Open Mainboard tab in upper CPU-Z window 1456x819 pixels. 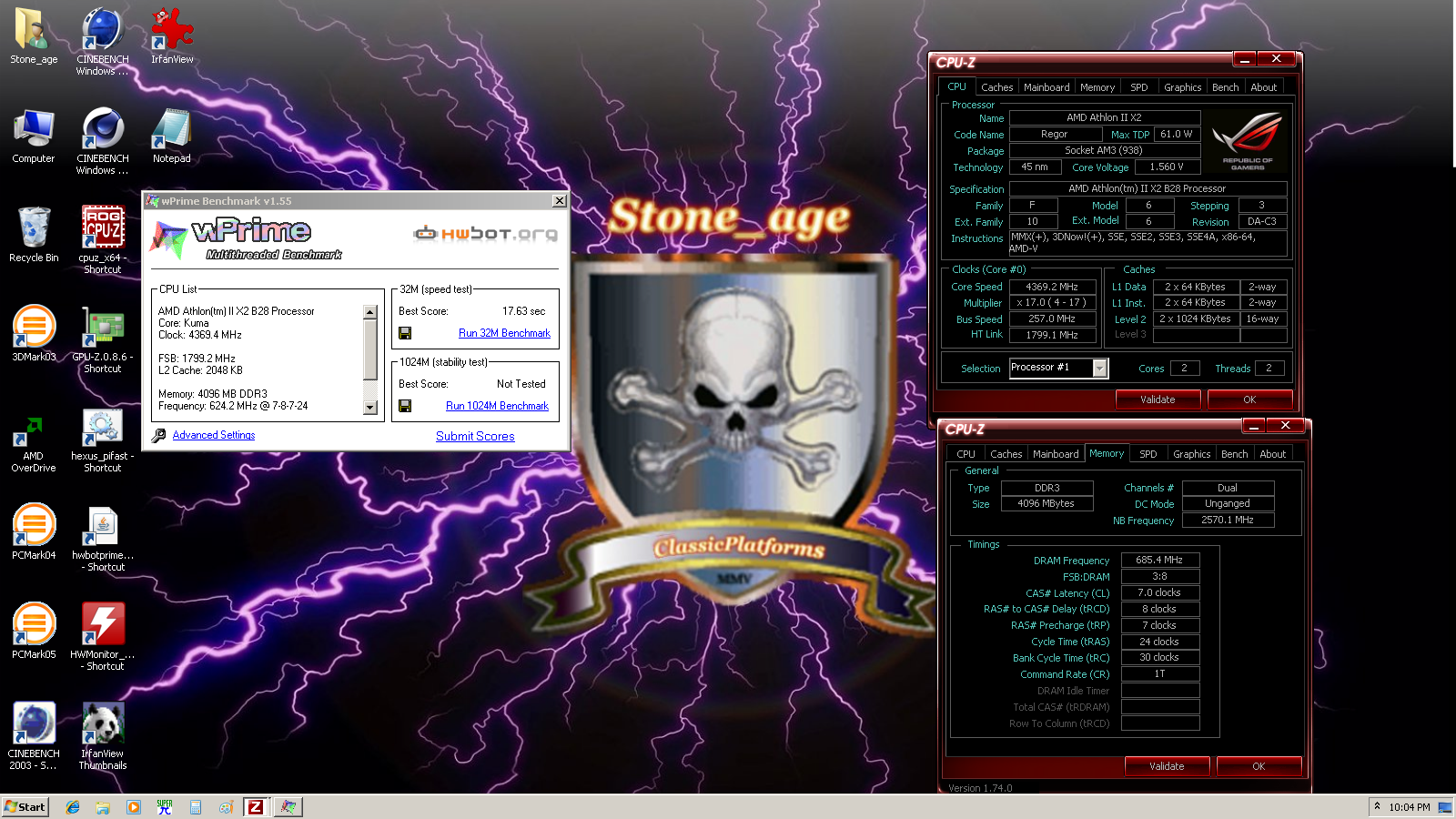1046,87
